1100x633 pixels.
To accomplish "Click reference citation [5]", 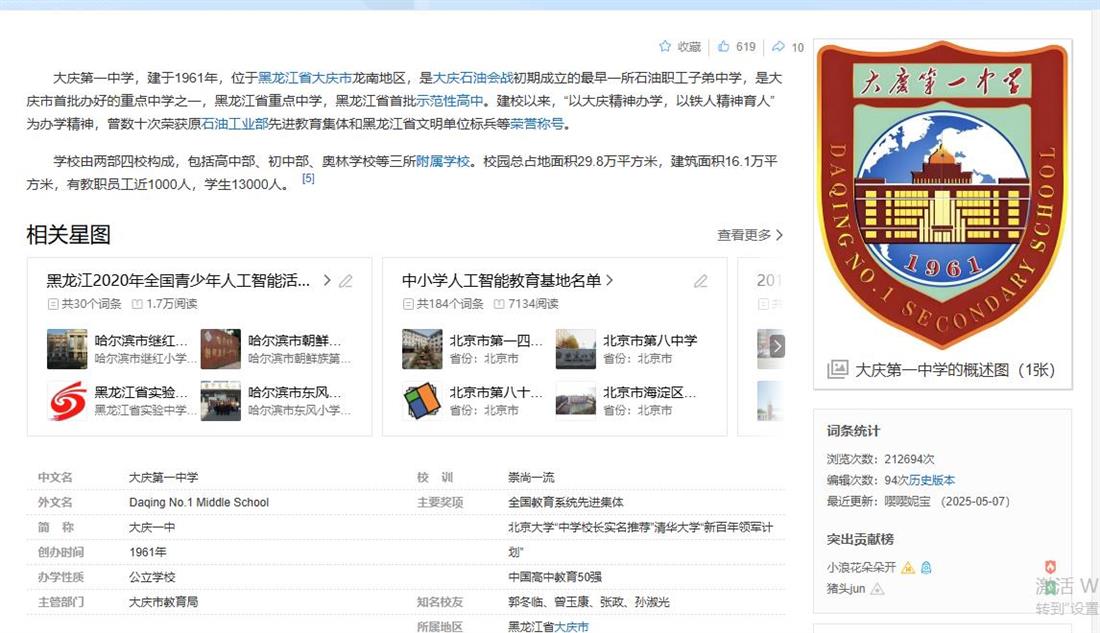I will tap(308, 178).
